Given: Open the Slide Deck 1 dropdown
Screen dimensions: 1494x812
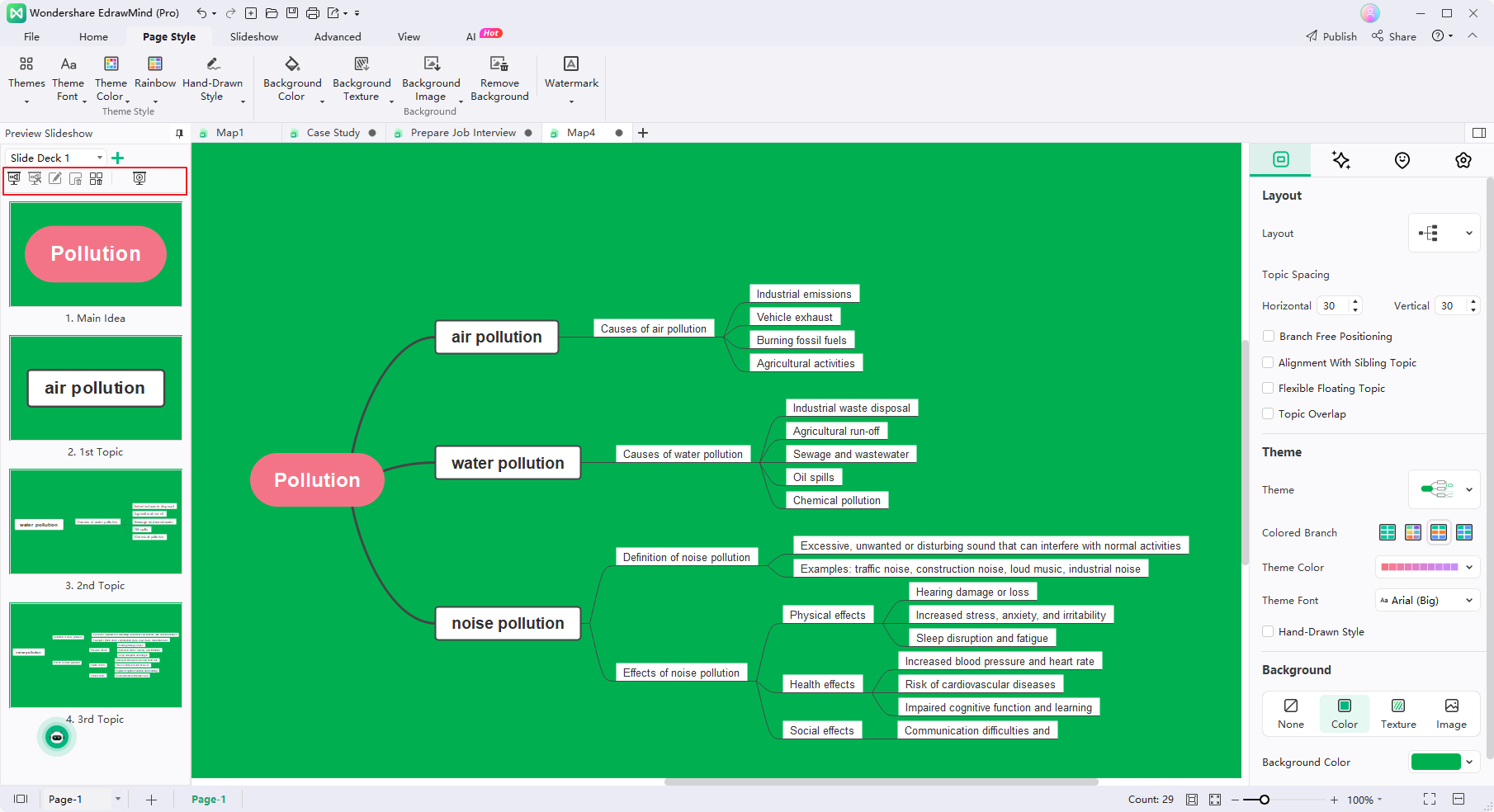Looking at the screenshot, I should tap(56, 158).
